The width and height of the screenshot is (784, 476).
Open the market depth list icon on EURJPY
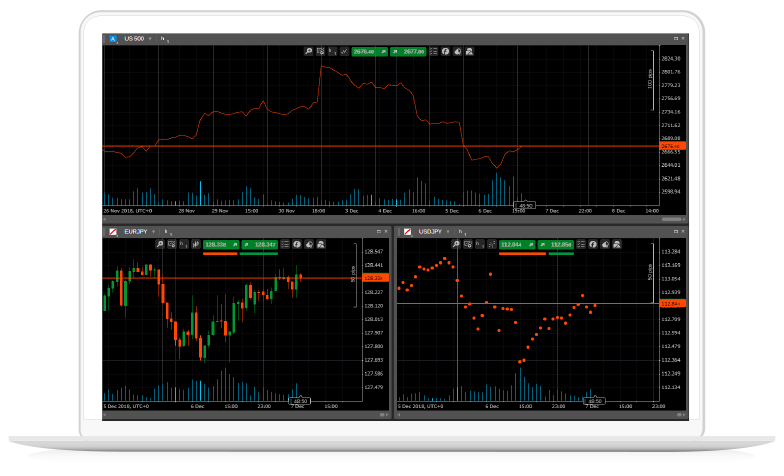click(285, 244)
